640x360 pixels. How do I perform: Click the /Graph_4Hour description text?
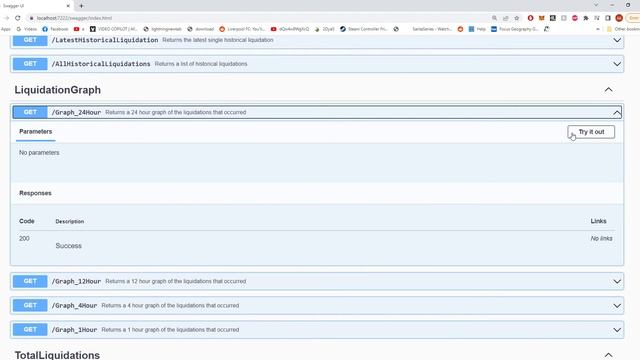[x=170, y=305]
